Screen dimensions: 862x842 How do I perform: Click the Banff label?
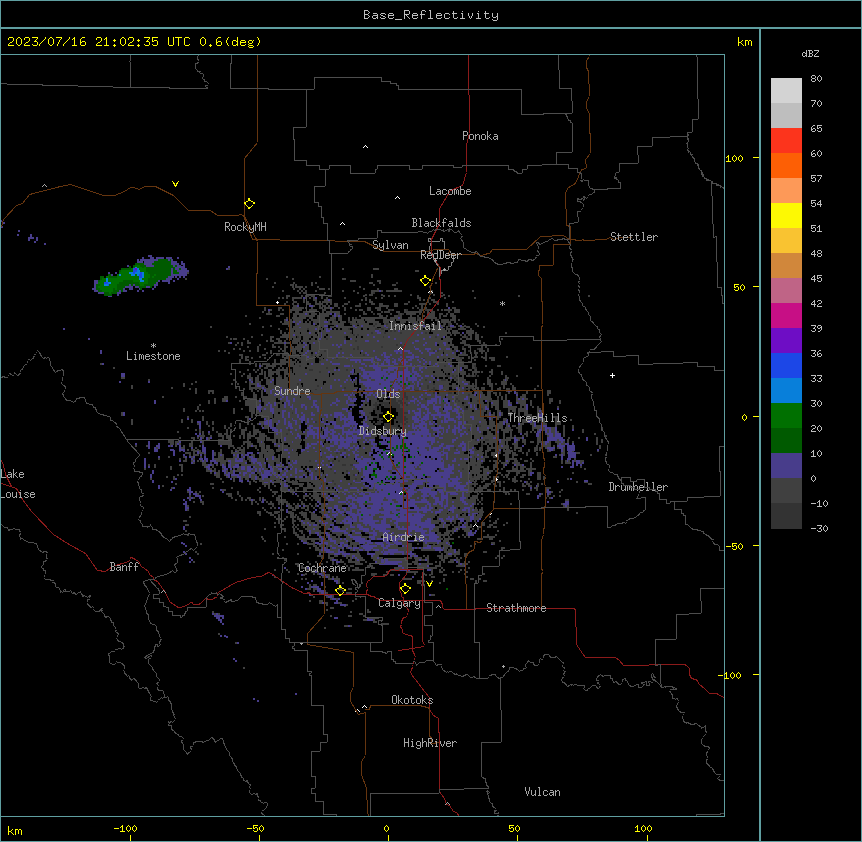point(124,567)
